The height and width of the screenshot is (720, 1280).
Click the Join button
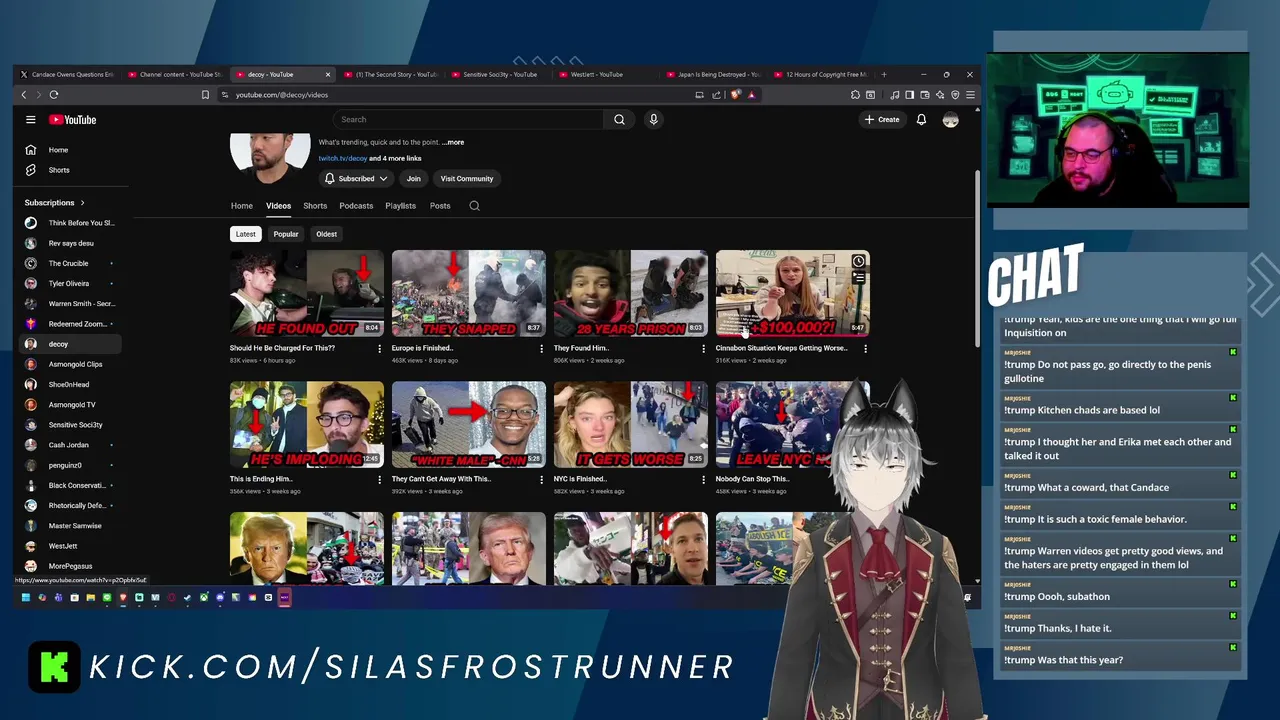[413, 179]
